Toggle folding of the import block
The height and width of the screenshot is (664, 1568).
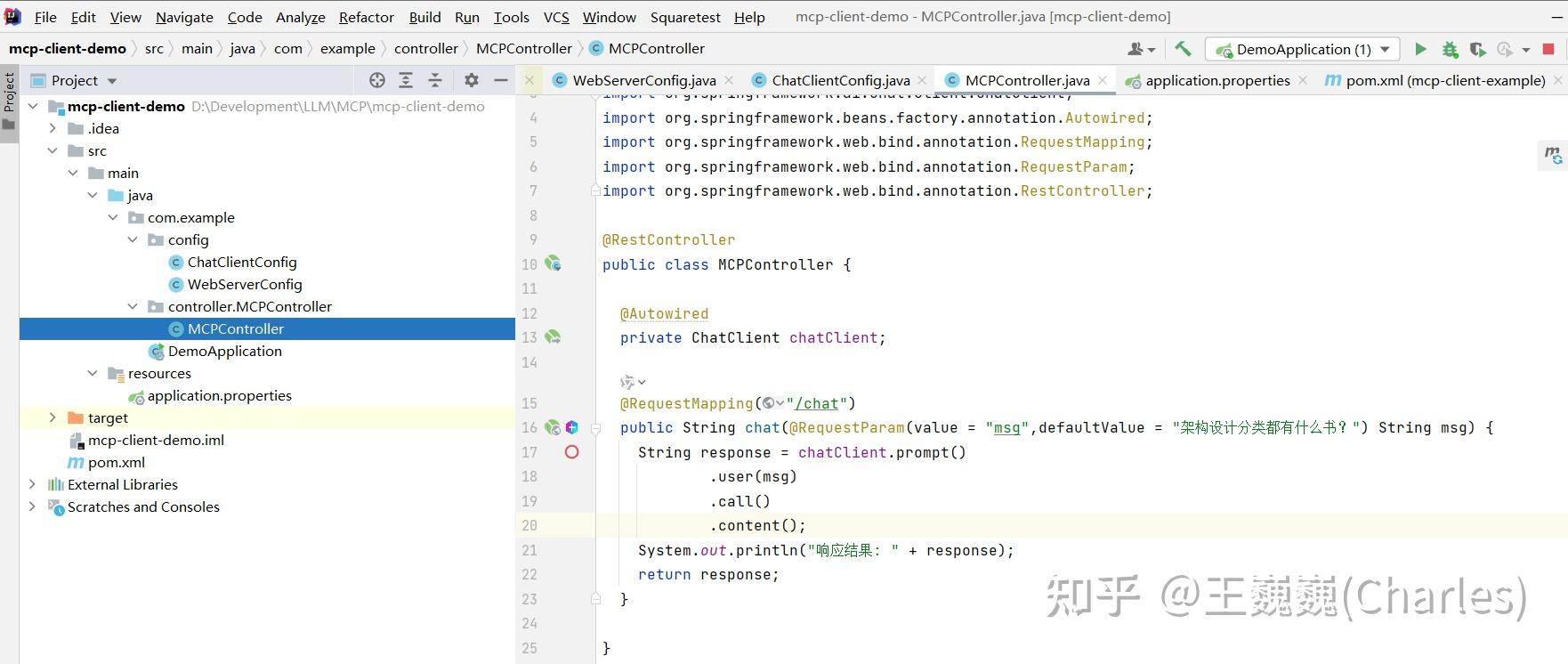[x=596, y=190]
